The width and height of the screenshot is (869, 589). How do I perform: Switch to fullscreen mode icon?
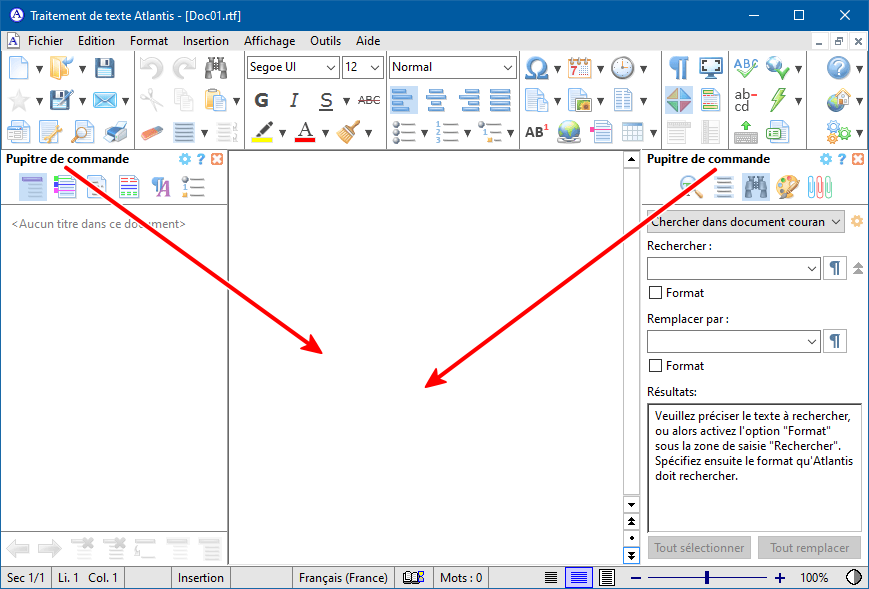pyautogui.click(x=711, y=68)
